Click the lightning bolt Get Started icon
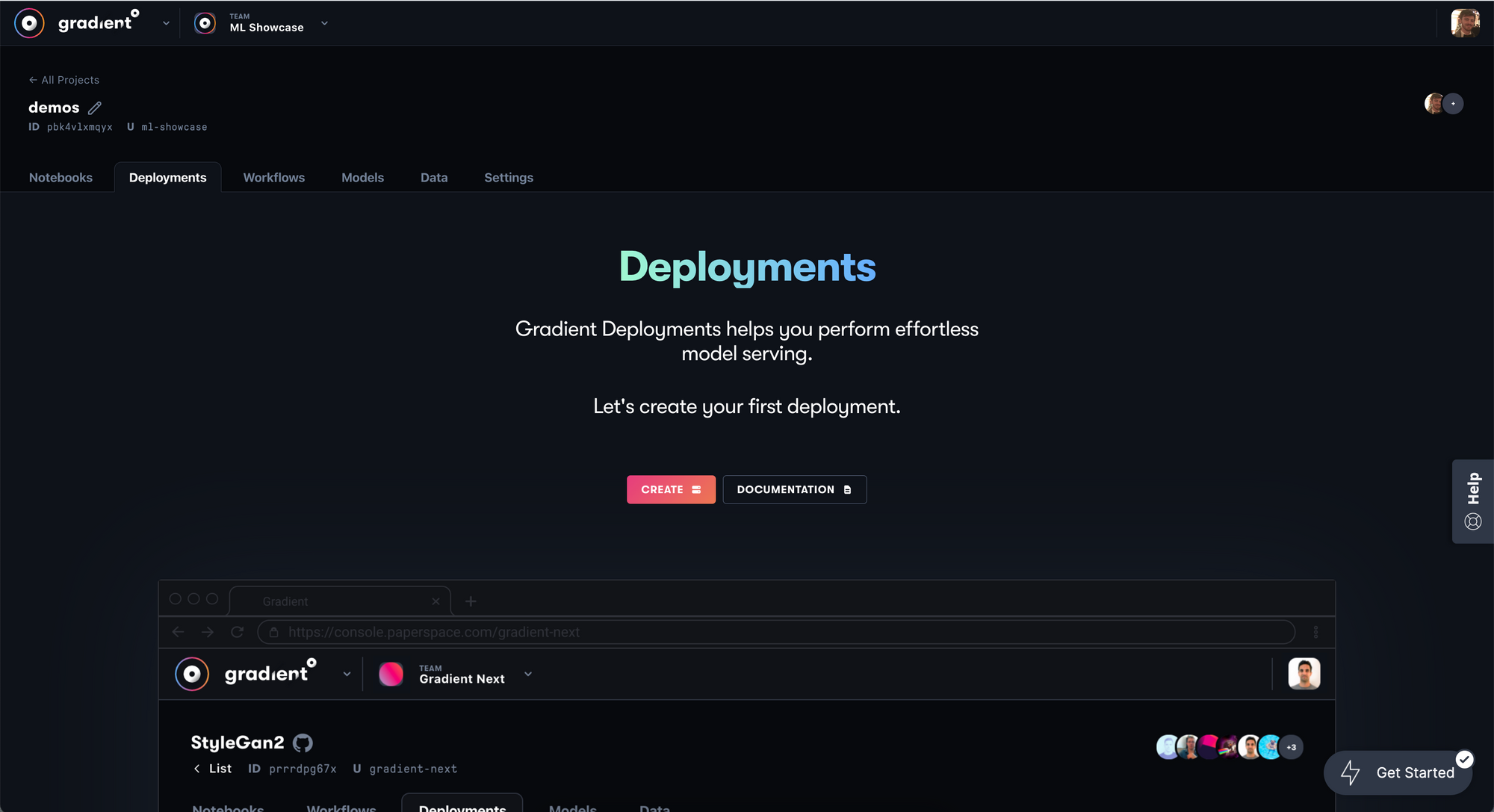This screenshot has width=1494, height=812. (1351, 772)
